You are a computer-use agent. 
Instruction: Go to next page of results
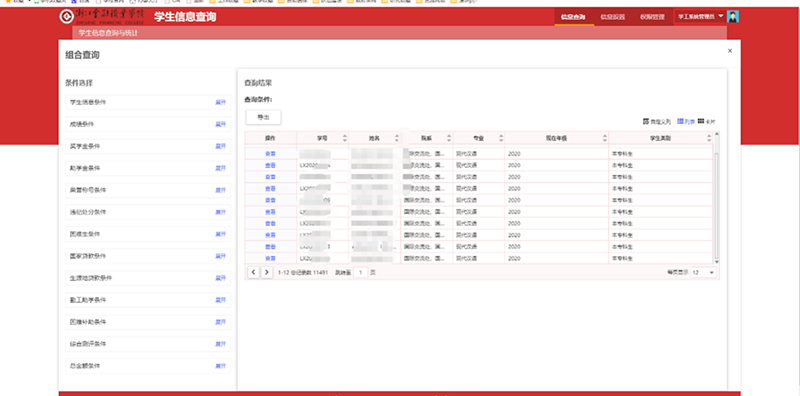tap(267, 273)
